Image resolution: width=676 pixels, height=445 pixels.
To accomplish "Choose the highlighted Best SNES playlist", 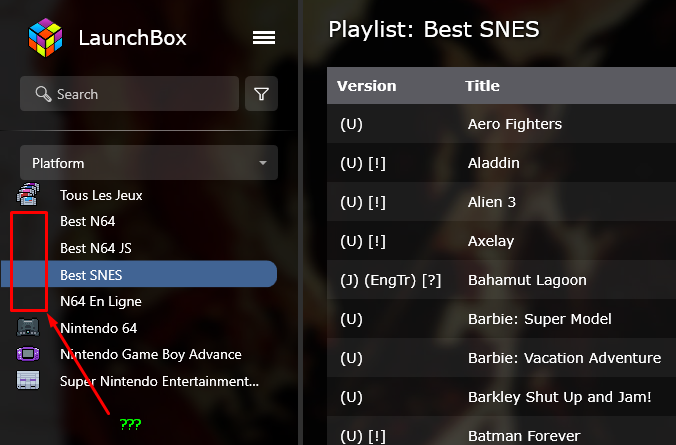I will (139, 274).
